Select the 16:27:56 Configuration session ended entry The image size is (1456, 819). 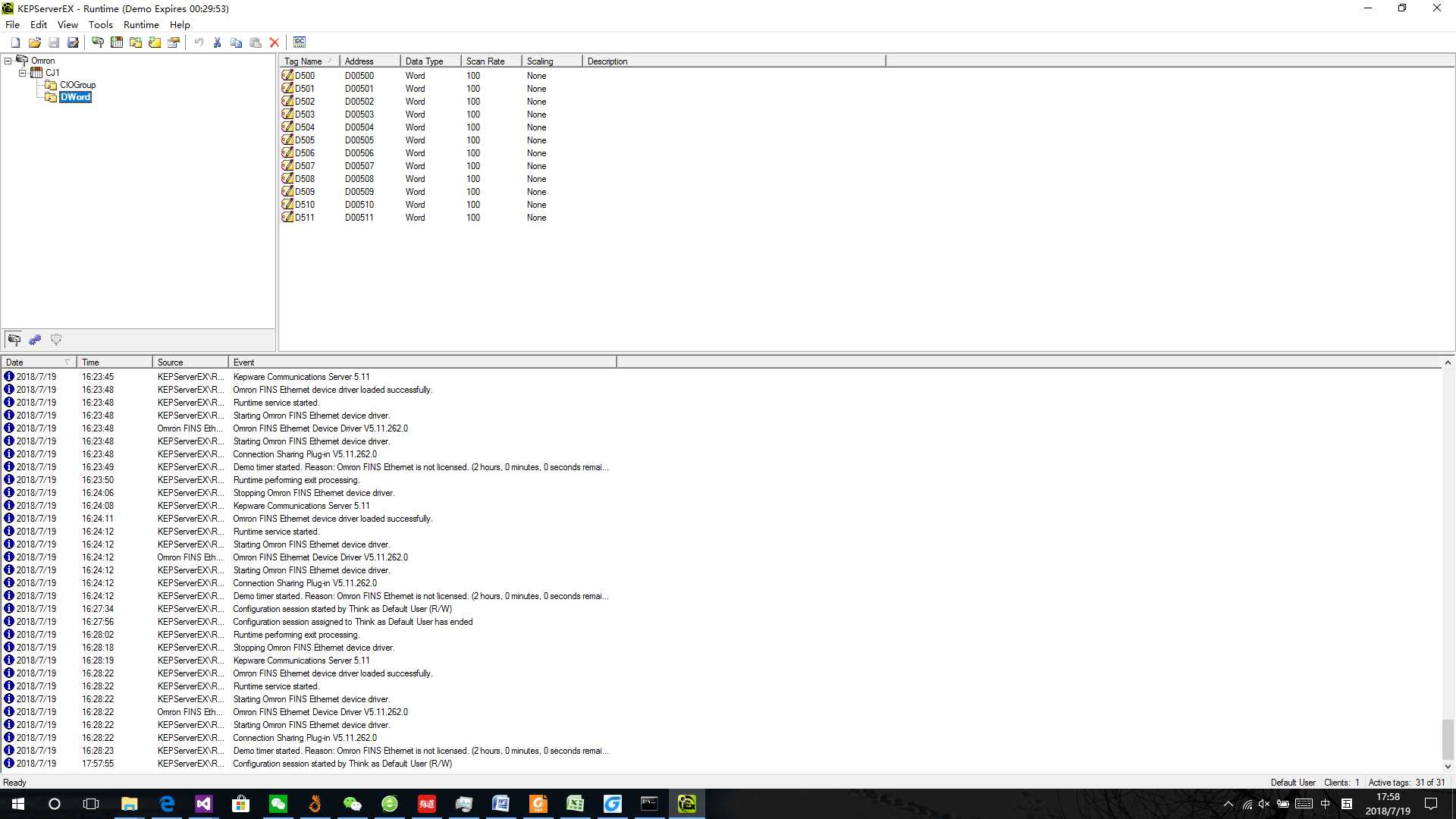click(x=309, y=622)
